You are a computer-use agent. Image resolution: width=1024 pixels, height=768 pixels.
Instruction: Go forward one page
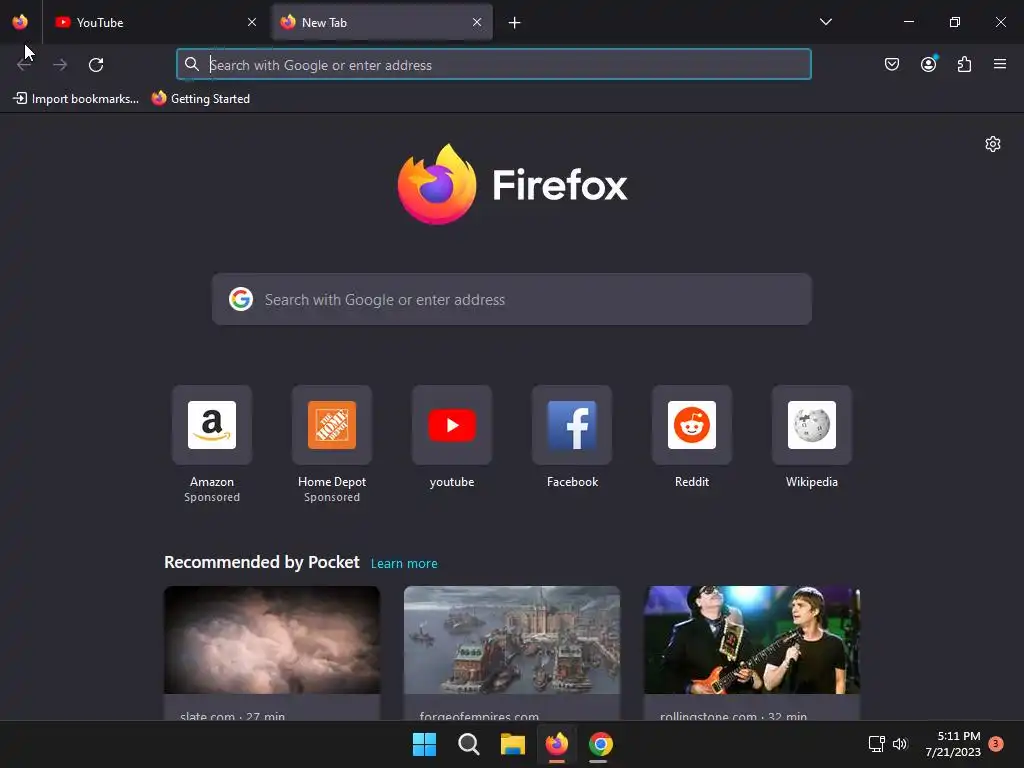click(x=60, y=65)
